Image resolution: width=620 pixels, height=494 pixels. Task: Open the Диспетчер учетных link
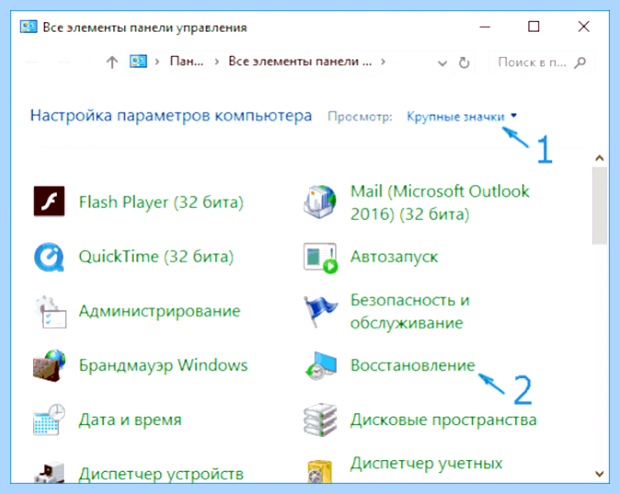coord(426,463)
